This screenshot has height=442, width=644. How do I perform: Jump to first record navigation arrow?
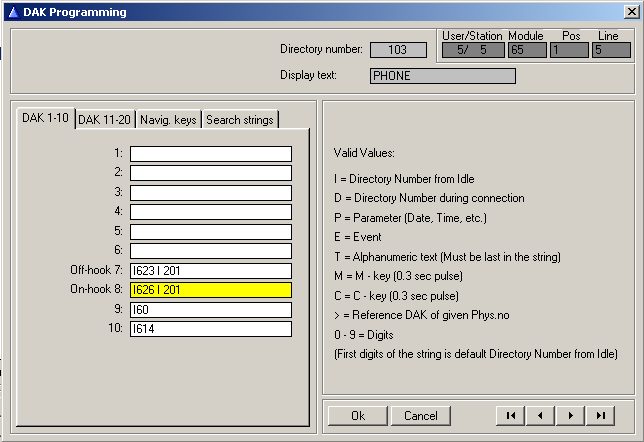(x=511, y=415)
